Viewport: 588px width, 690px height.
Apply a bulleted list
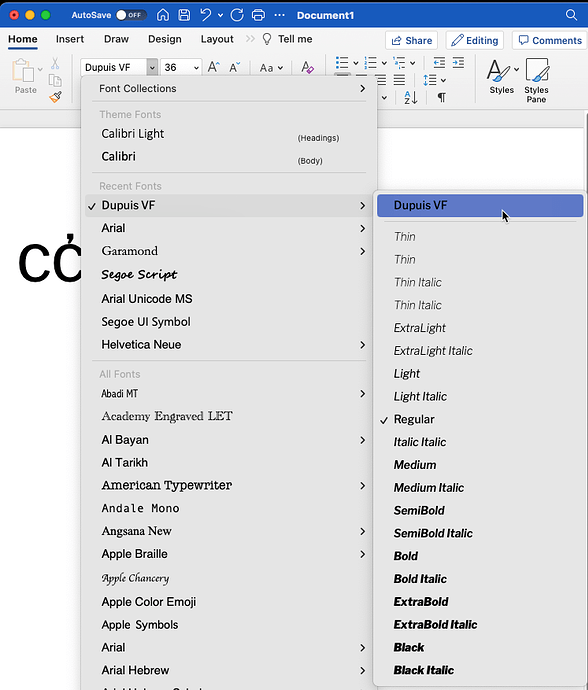coord(342,63)
